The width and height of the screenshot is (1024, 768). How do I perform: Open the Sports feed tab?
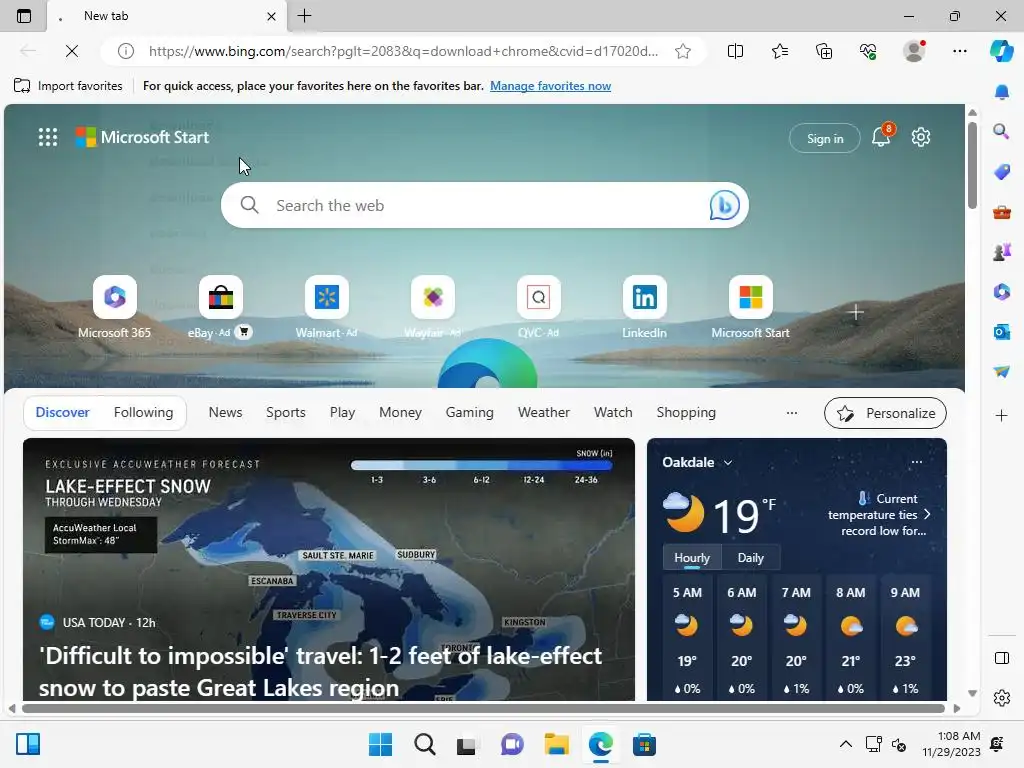coord(285,413)
